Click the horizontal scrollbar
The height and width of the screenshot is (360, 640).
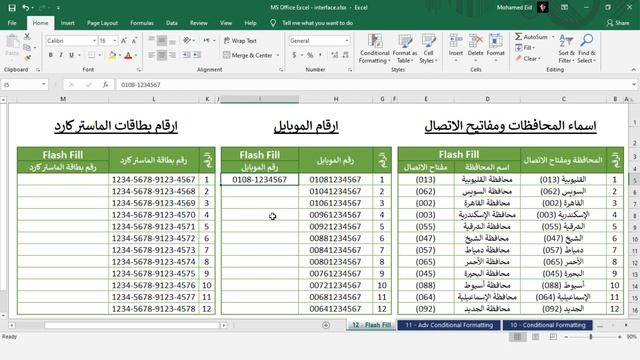(x=132, y=325)
